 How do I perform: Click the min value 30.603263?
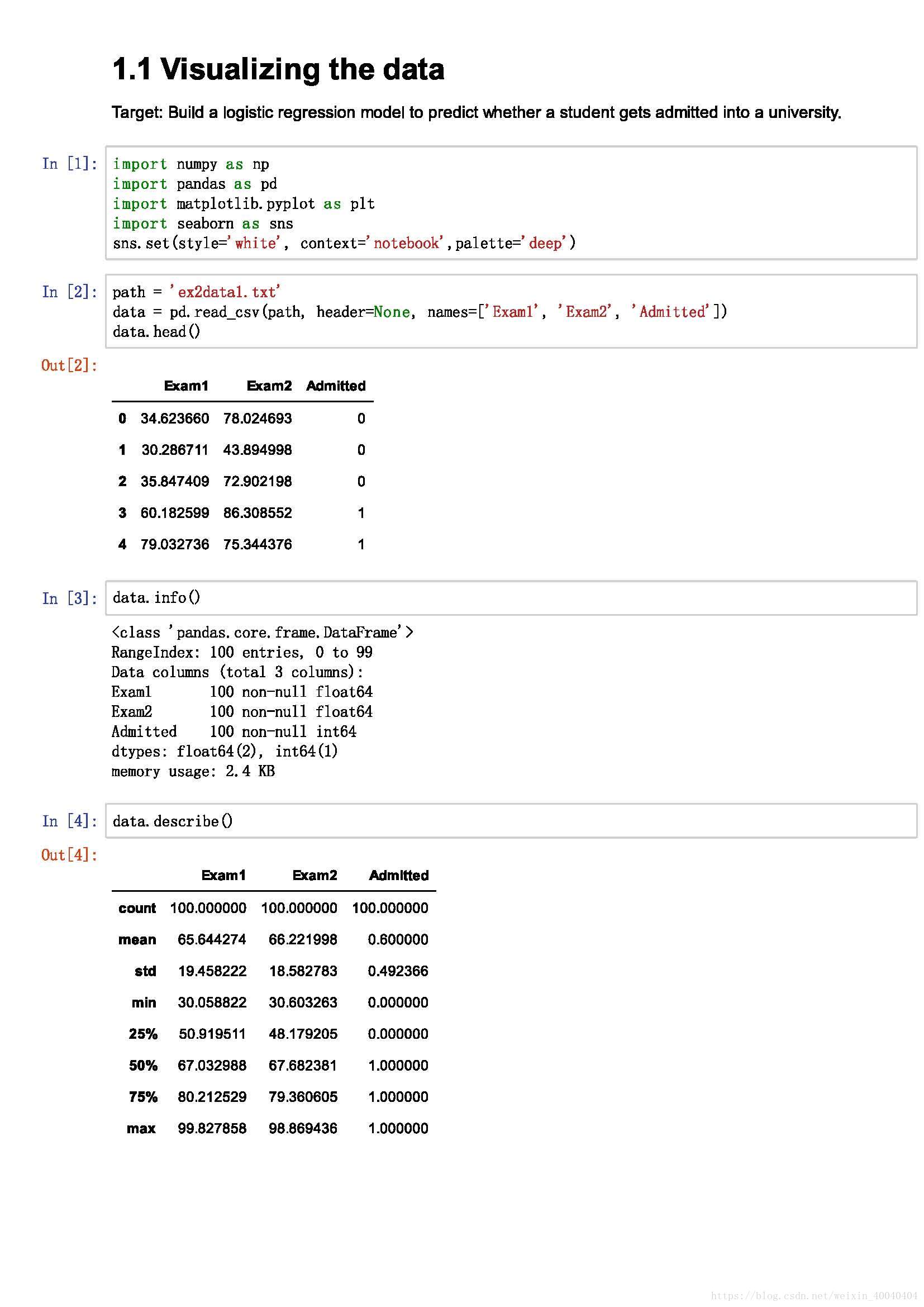(303, 1002)
